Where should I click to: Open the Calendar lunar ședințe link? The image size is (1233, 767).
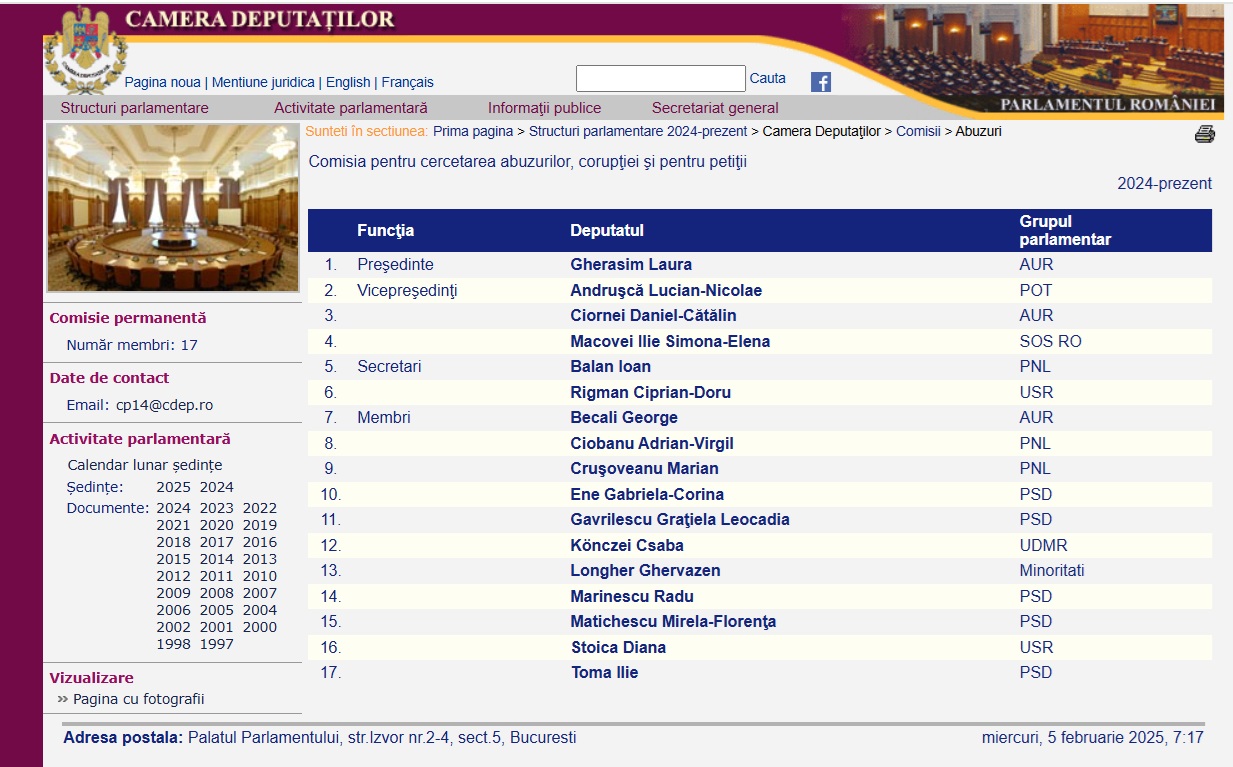tap(144, 465)
